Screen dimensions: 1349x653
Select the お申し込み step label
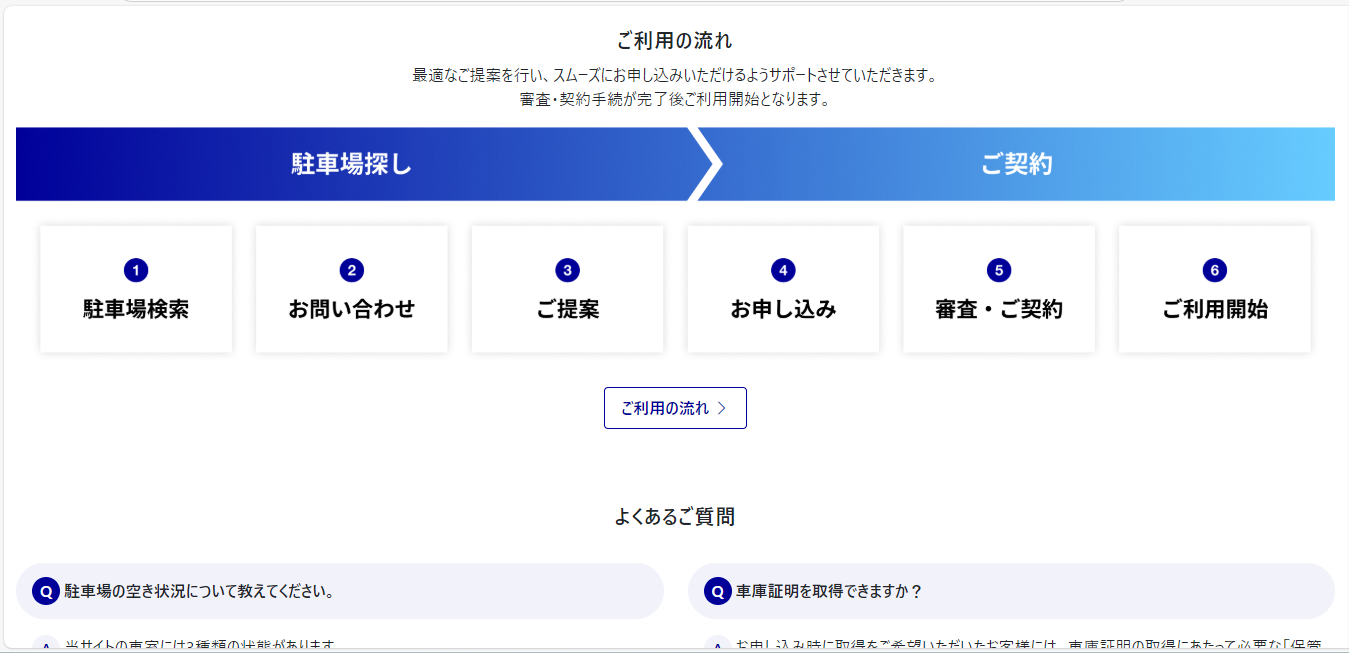pyautogui.click(x=783, y=309)
